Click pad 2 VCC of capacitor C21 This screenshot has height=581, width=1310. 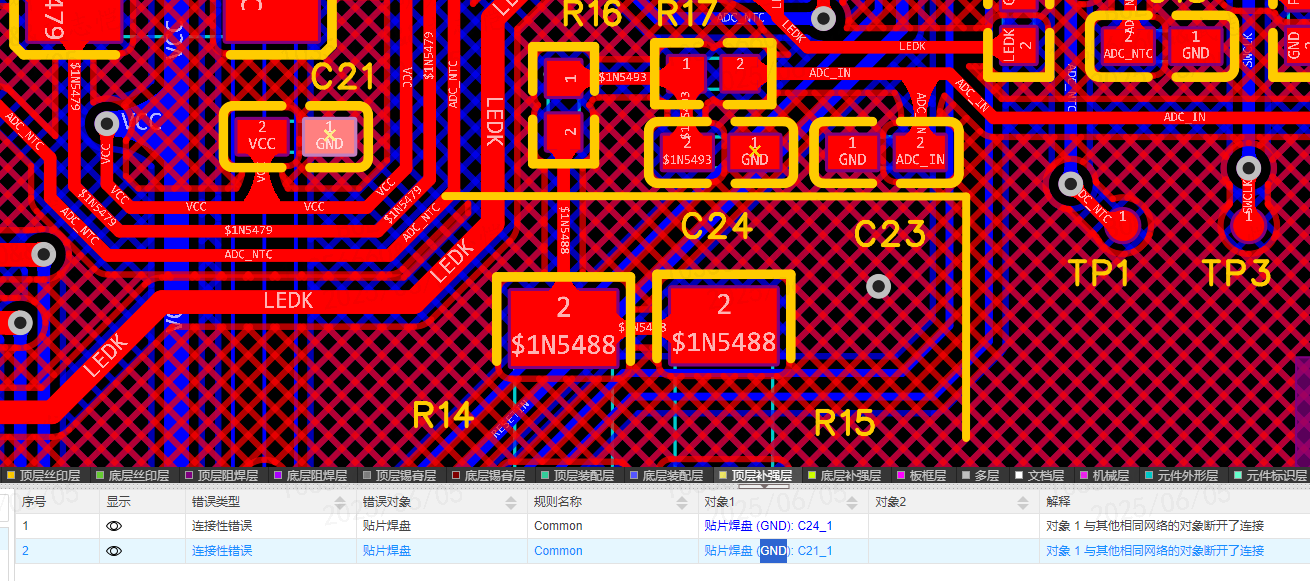262,136
